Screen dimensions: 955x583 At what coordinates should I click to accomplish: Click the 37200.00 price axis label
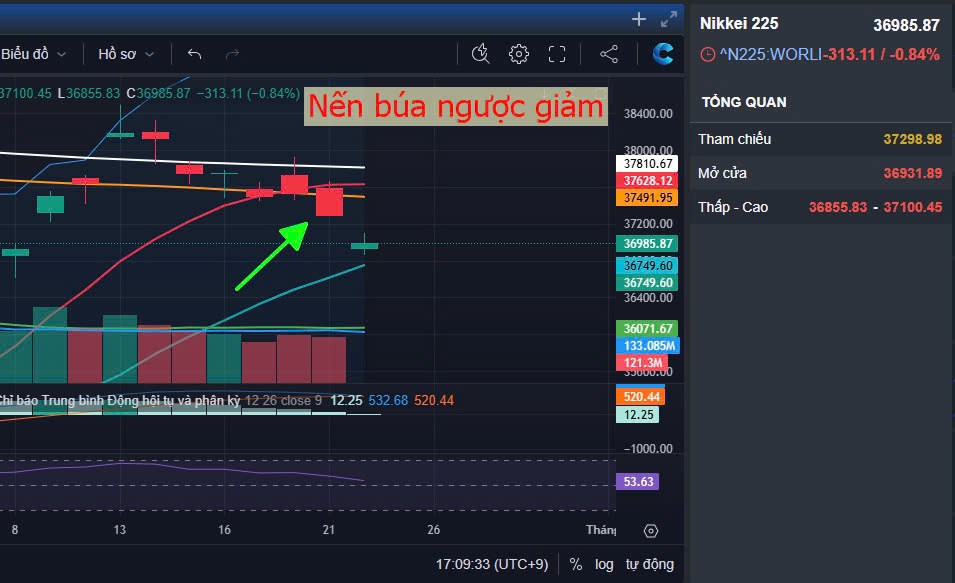pyautogui.click(x=648, y=224)
